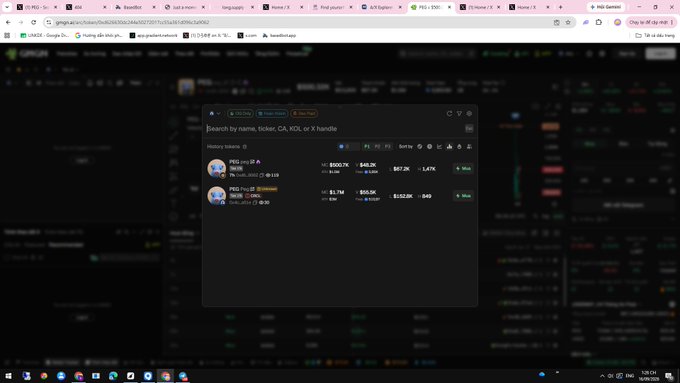Click the buy button for PEG with $500.7K MC
Screen dimensions: 680x383
pyautogui.click(x=463, y=169)
